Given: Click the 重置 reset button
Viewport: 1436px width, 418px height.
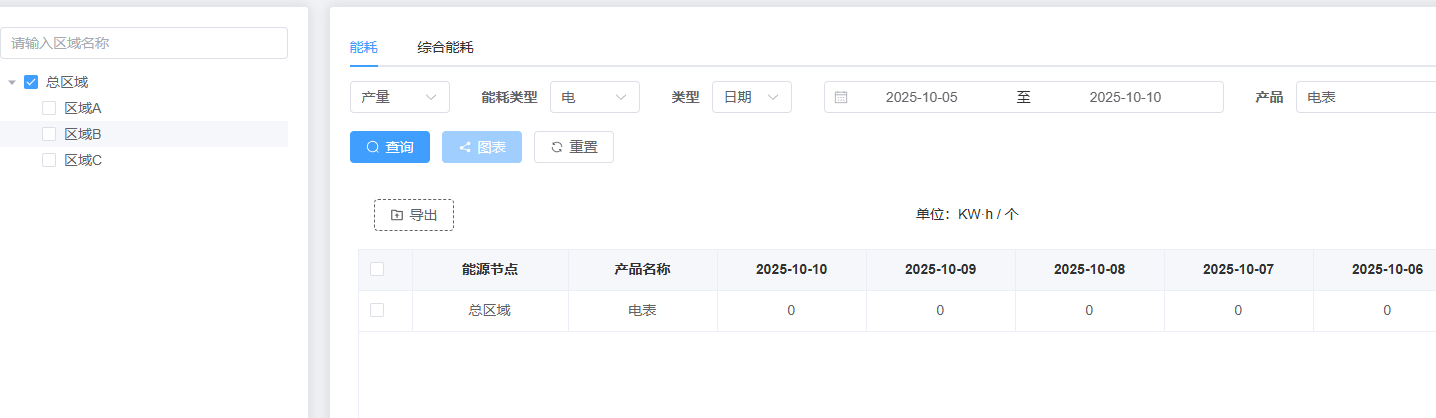Looking at the screenshot, I should tap(574, 147).
